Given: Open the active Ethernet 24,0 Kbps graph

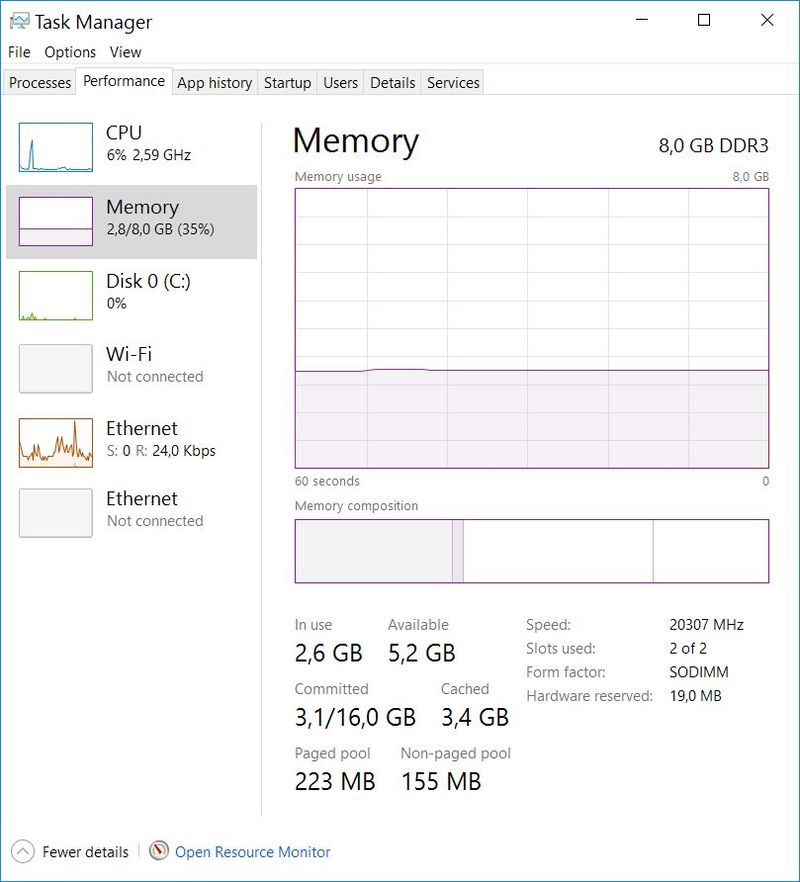Looking at the screenshot, I should pyautogui.click(x=55, y=442).
